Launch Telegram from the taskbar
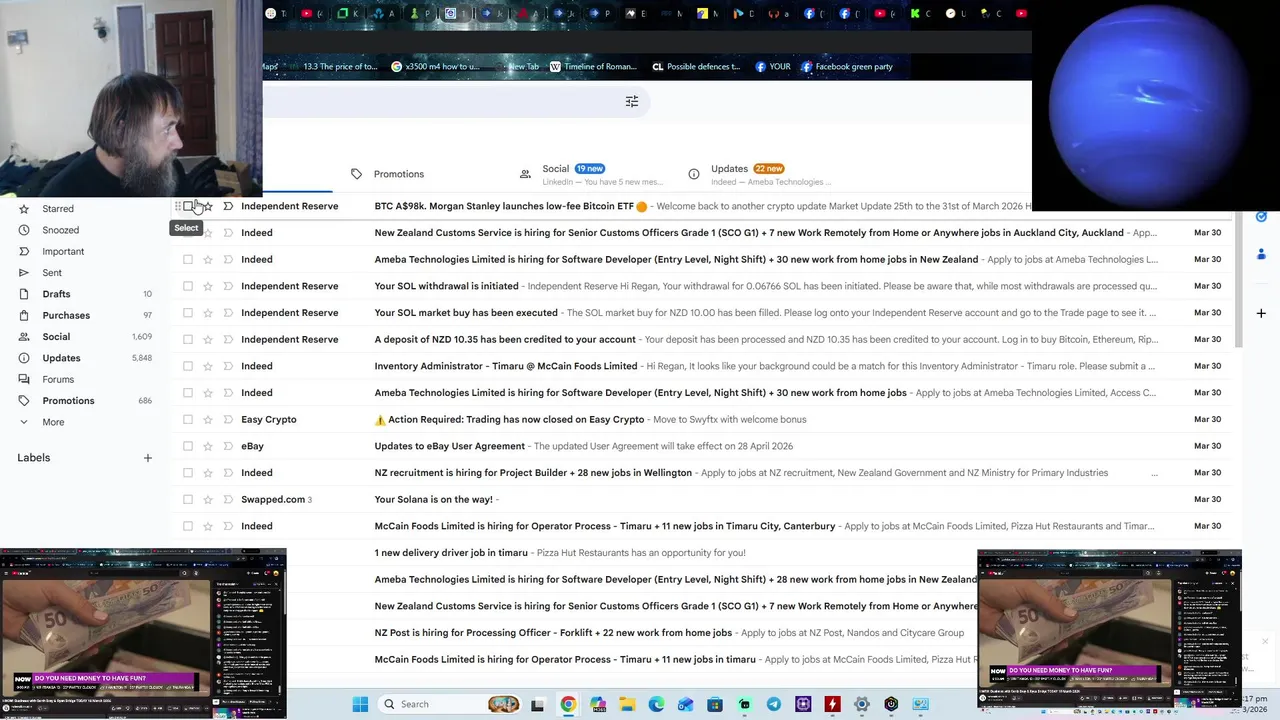 [774, 704]
